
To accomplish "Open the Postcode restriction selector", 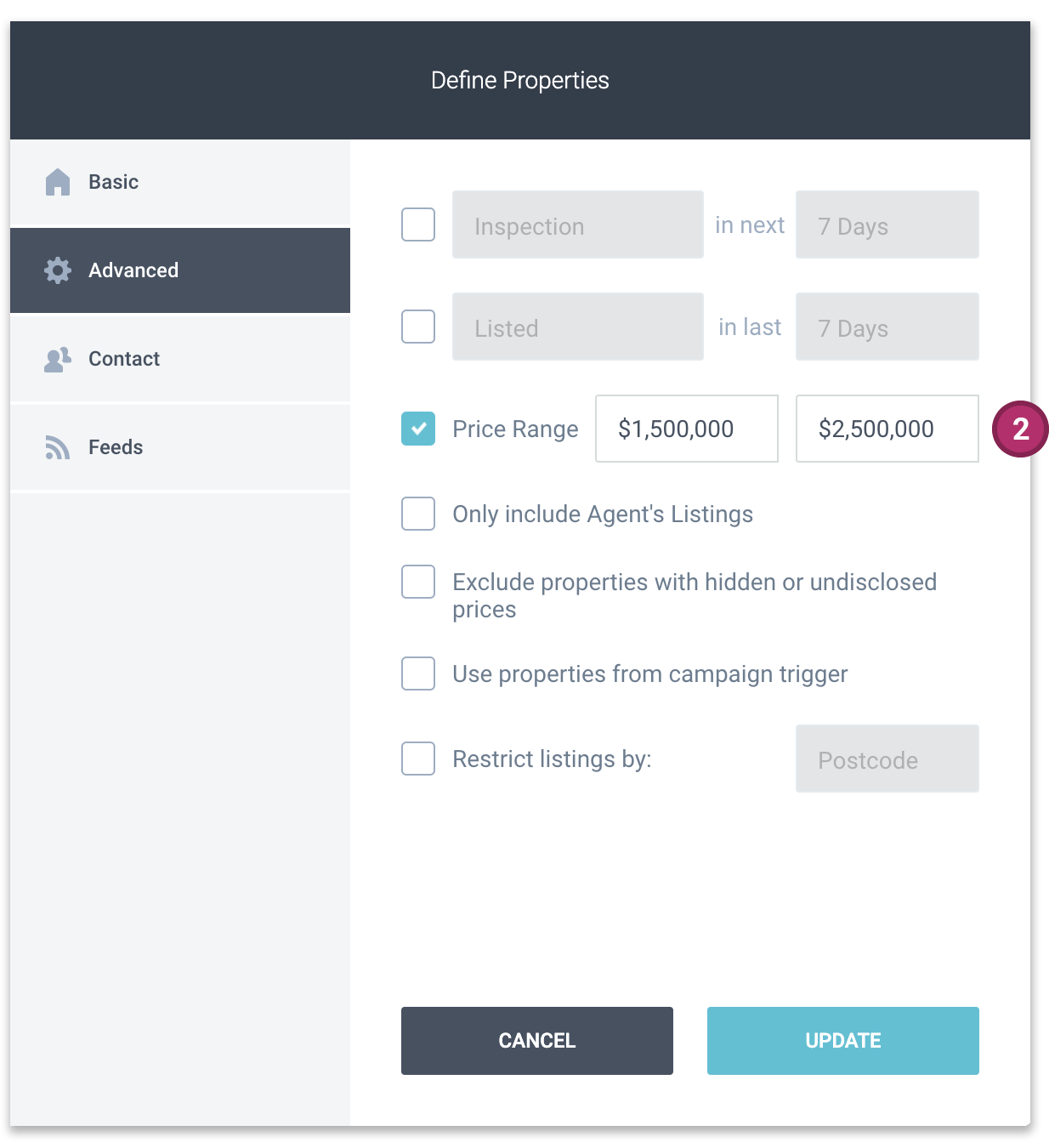I will pos(887,759).
